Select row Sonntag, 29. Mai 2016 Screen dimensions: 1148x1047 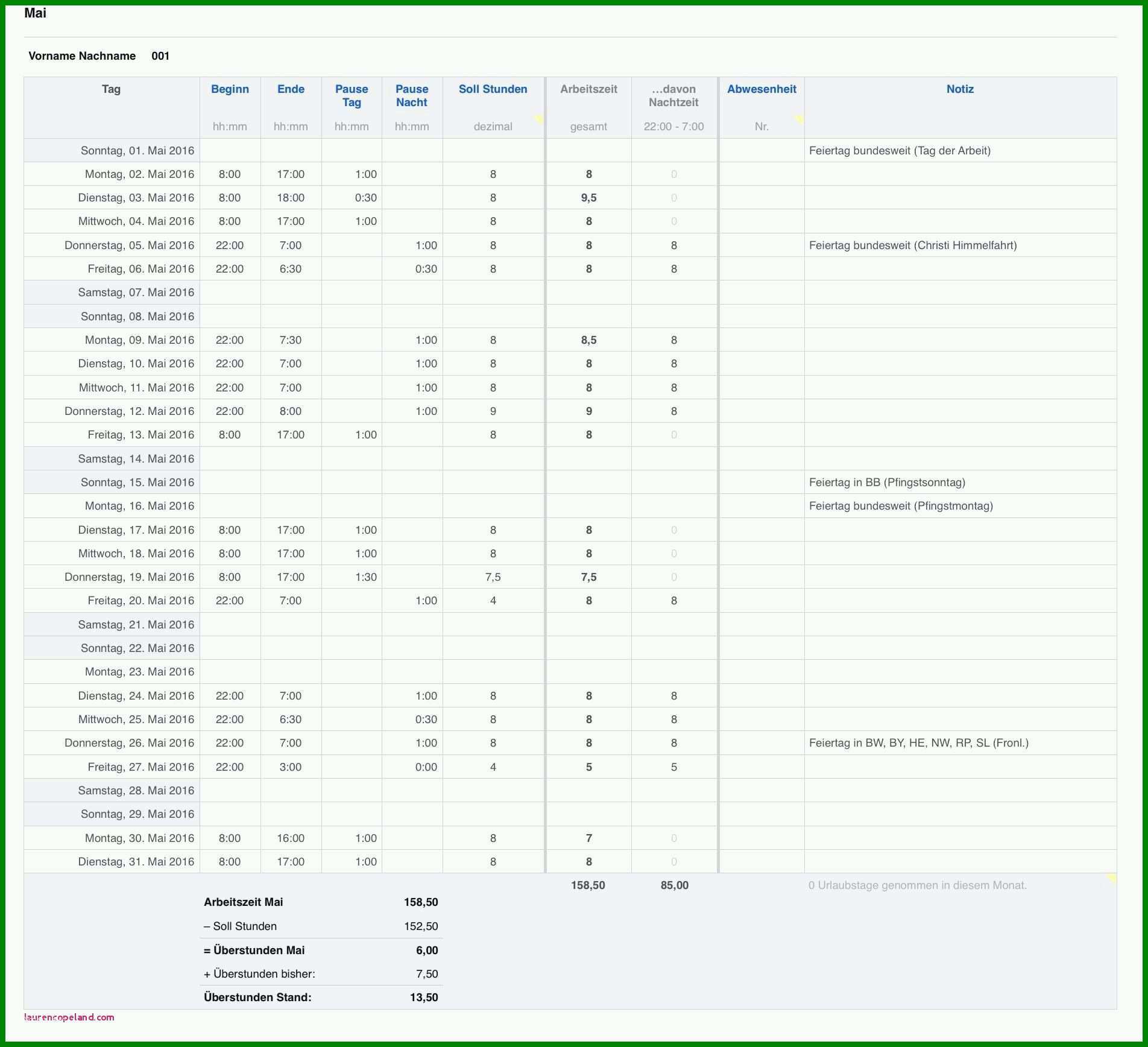click(x=570, y=814)
